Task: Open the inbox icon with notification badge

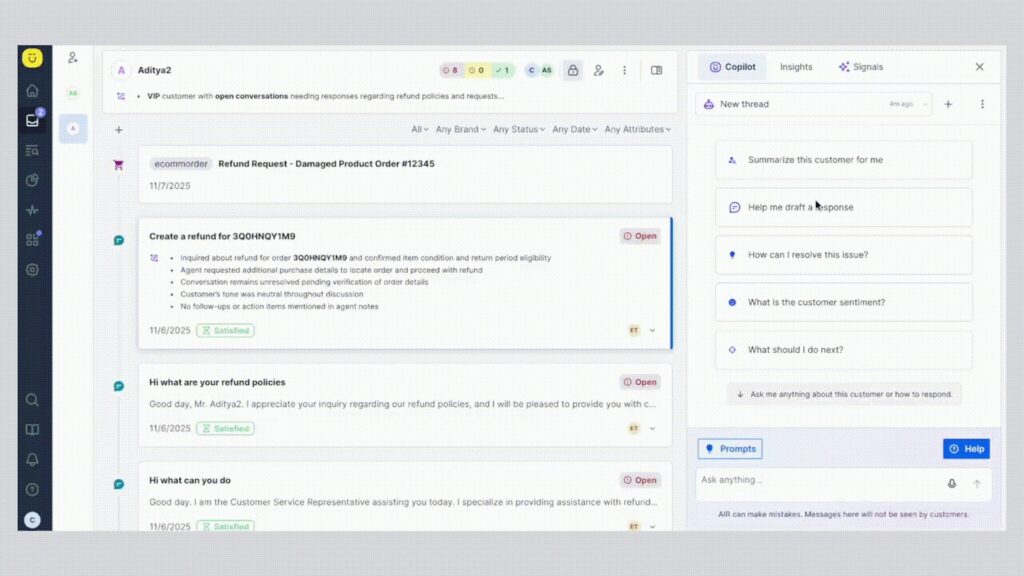Action: pyautogui.click(x=32, y=120)
